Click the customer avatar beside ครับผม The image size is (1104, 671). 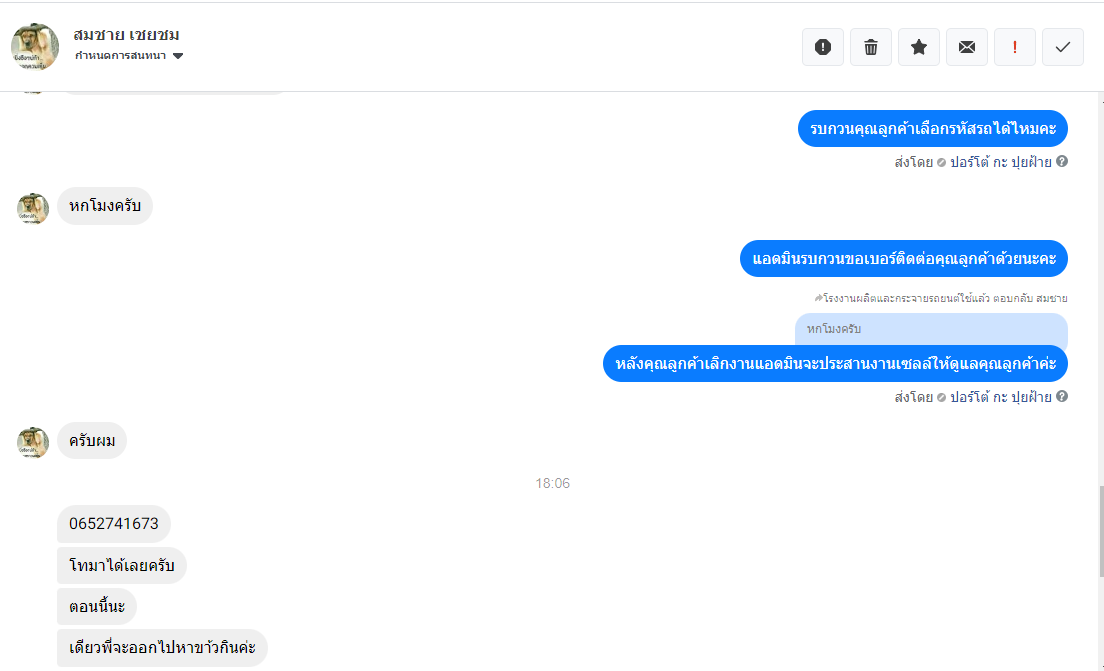click(x=32, y=443)
